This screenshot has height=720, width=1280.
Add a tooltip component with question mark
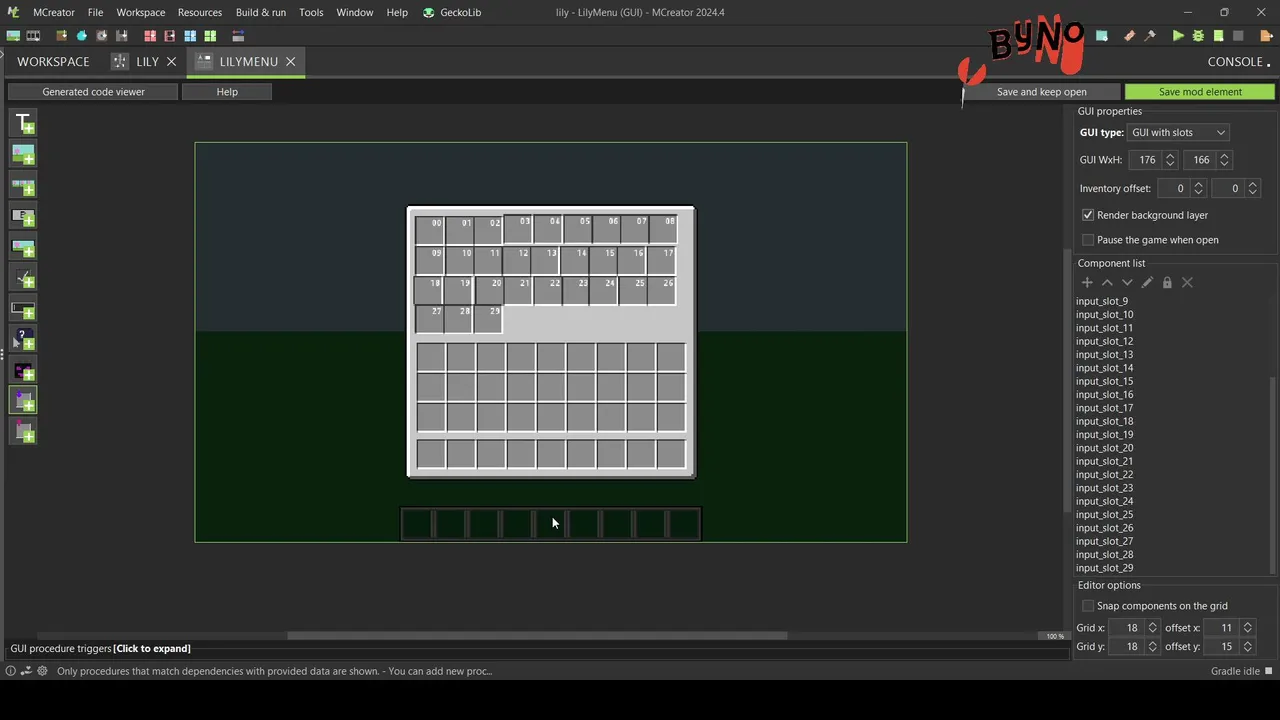pos(24,340)
